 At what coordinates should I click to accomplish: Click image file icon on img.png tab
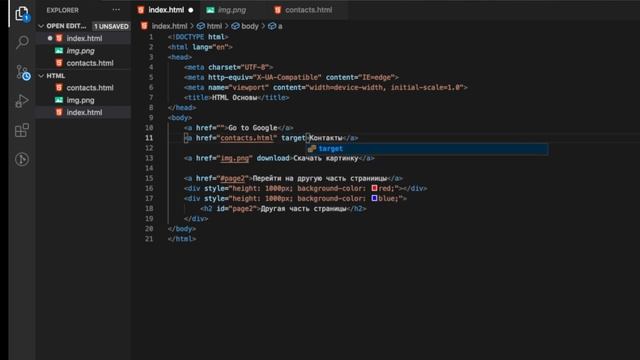click(210, 10)
